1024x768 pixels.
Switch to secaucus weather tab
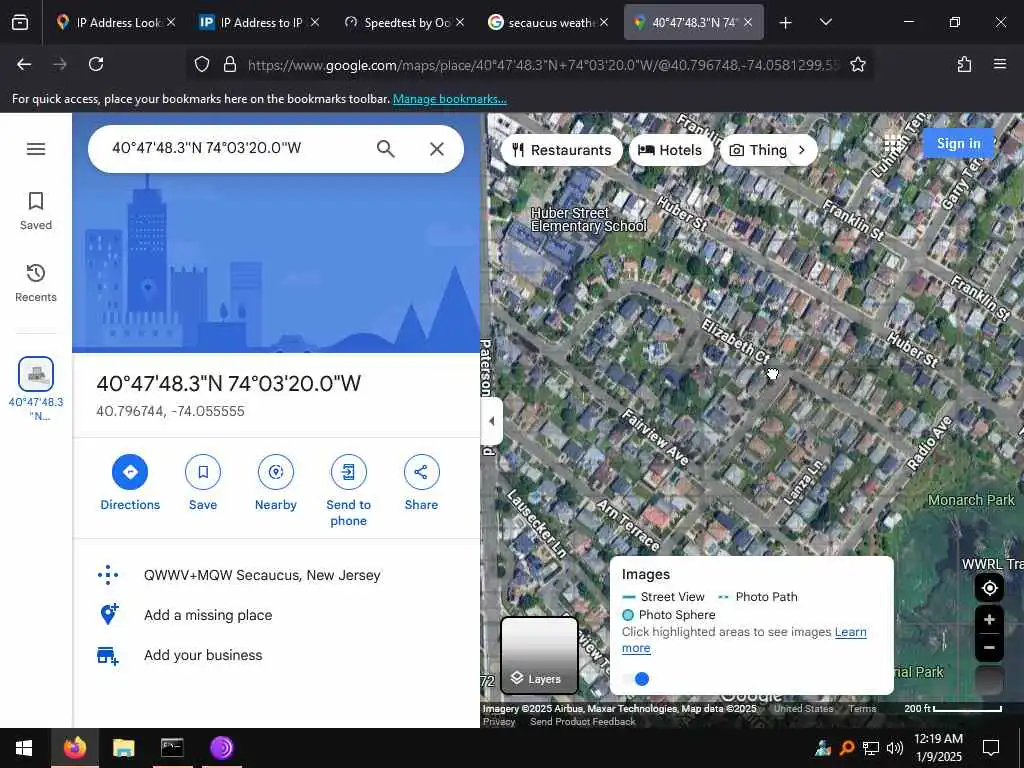click(x=547, y=22)
